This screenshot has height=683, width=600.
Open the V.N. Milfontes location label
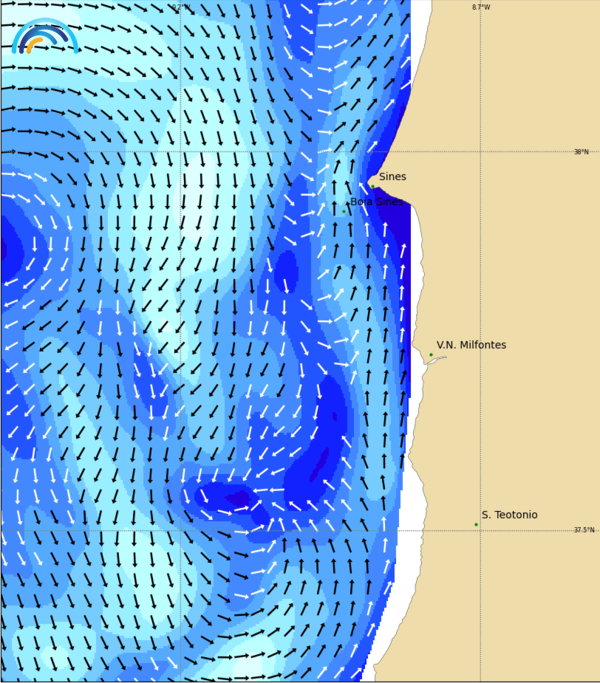[471, 345]
